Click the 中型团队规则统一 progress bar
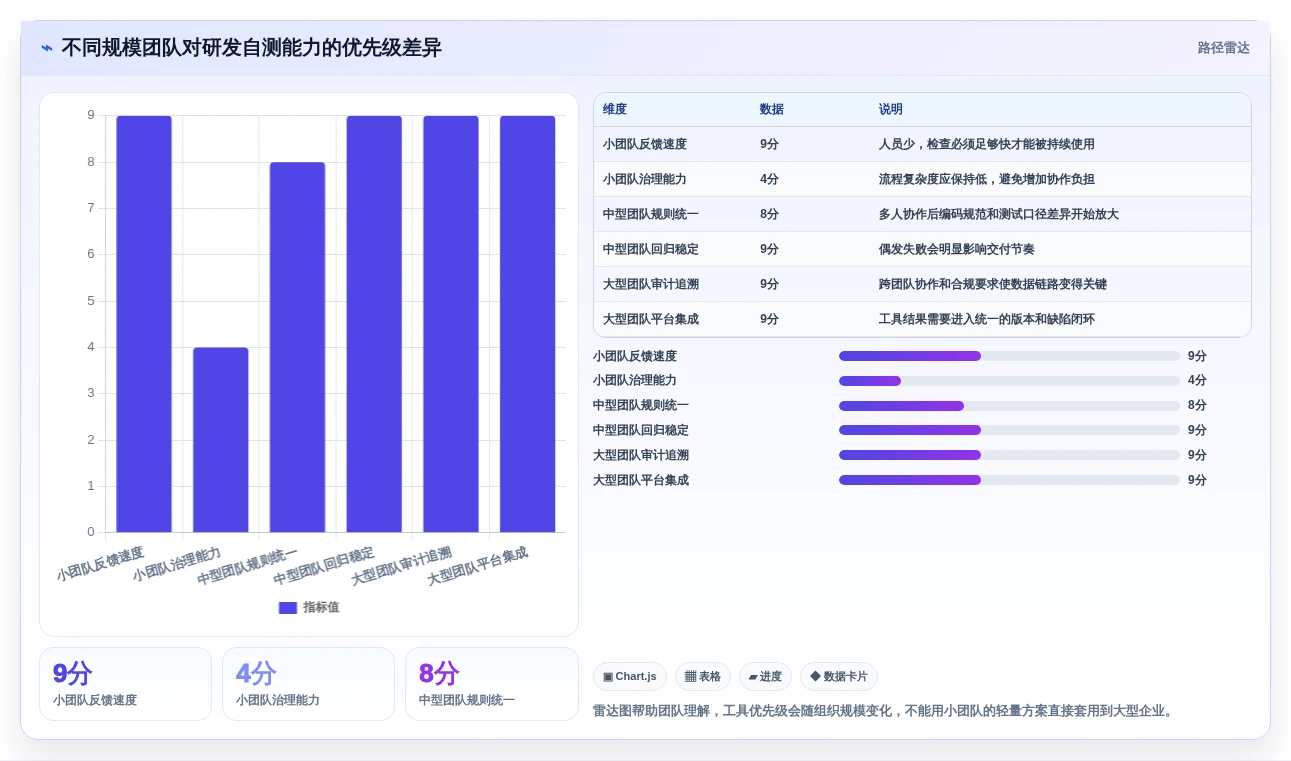Image resolution: width=1291 pixels, height=761 pixels. (x=1009, y=406)
